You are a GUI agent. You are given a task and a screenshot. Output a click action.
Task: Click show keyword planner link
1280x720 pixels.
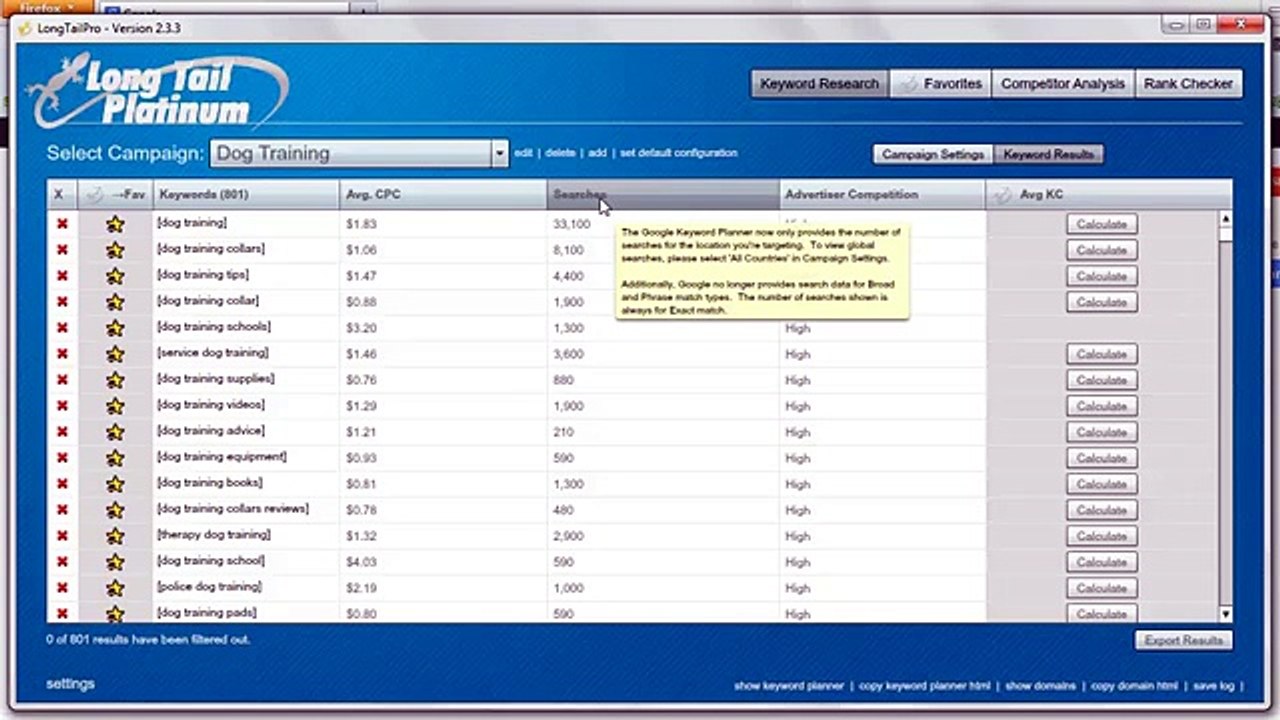[x=789, y=686]
